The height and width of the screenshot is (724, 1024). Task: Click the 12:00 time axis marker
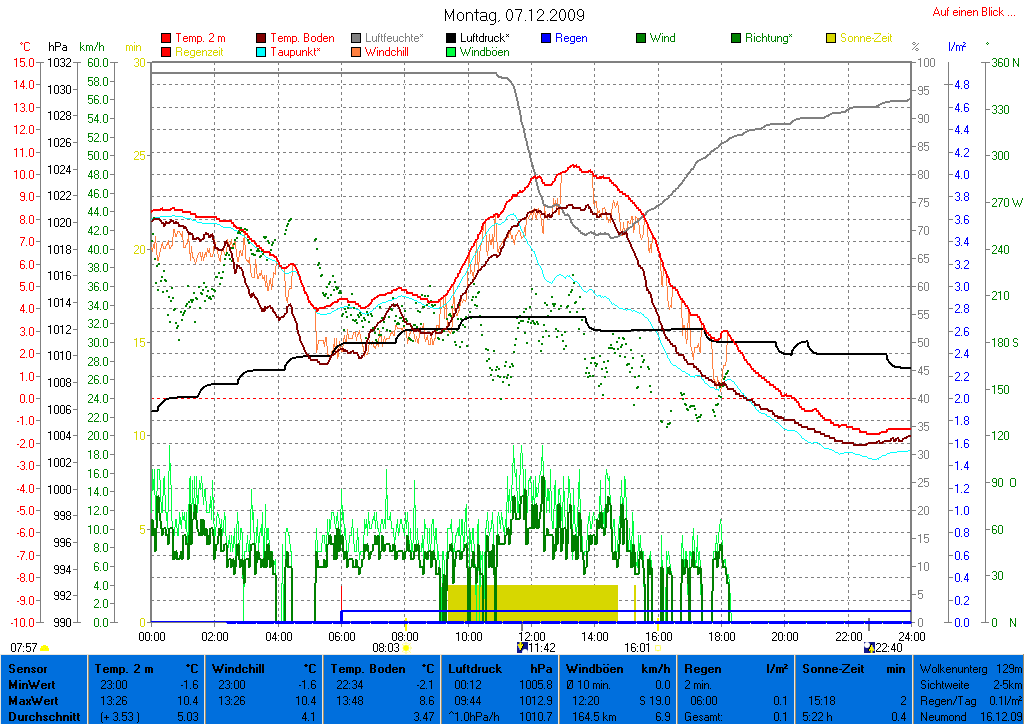(x=531, y=635)
